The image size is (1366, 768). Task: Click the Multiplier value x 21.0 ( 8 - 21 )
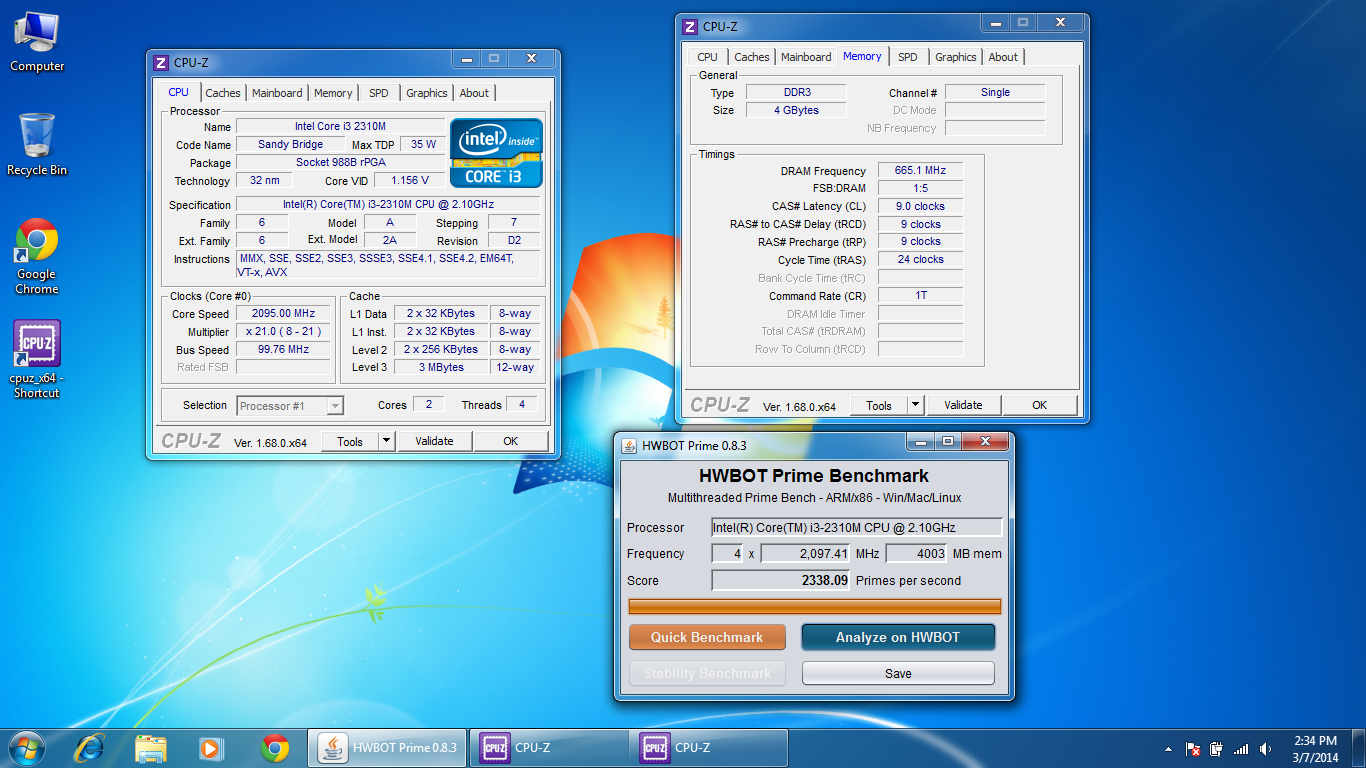click(x=284, y=331)
